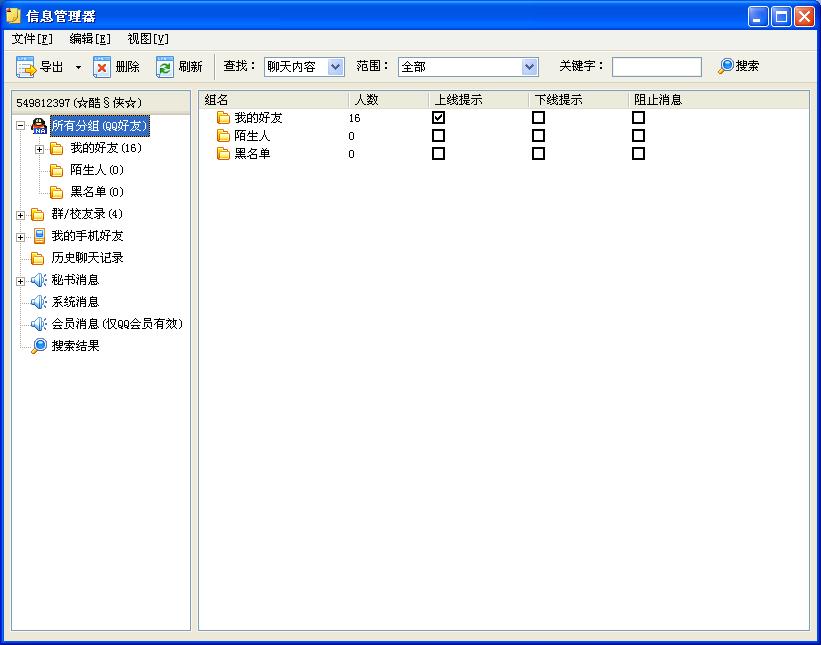Click the 下线提示 column header
The image size is (821, 645).
578,99
